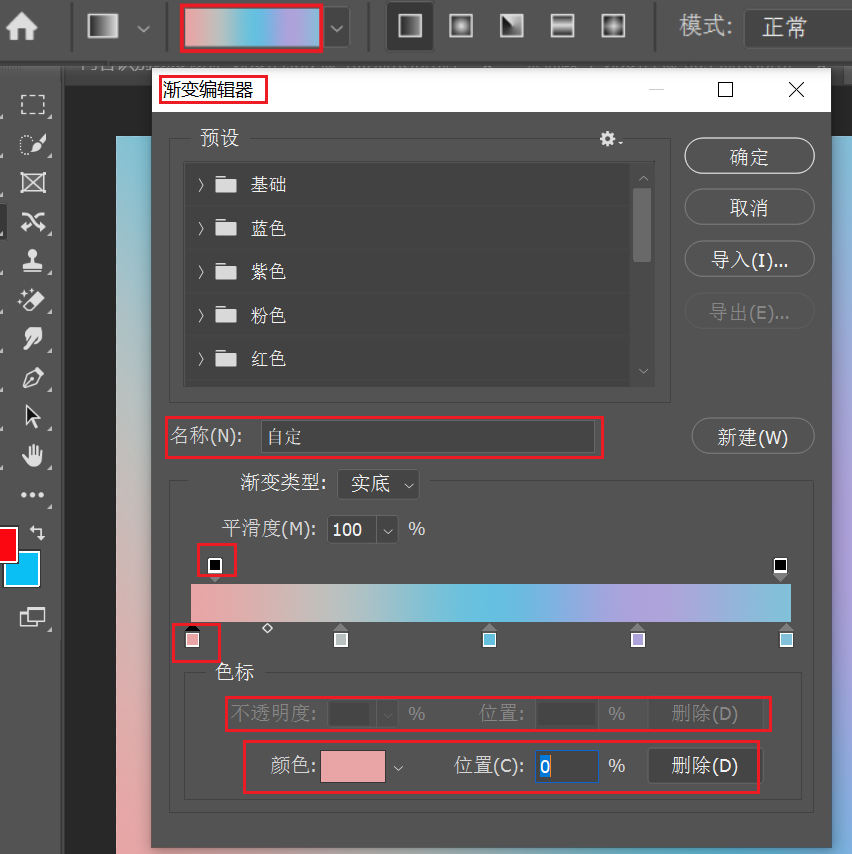Viewport: 852px width, 854px height.
Task: Select the Rectangular Marquee tool
Action: (33, 105)
